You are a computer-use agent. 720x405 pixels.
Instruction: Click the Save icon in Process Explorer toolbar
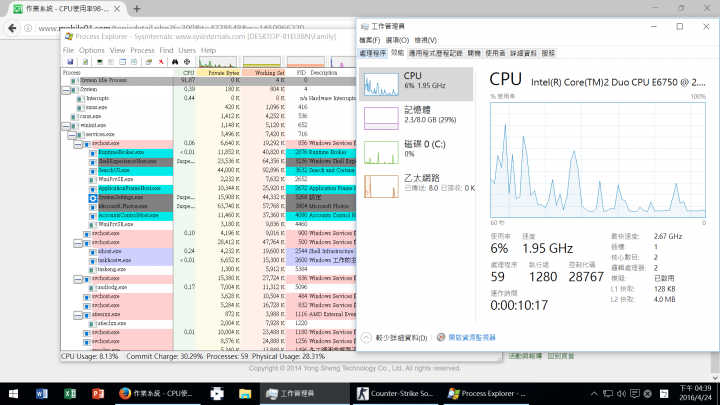[70, 62]
